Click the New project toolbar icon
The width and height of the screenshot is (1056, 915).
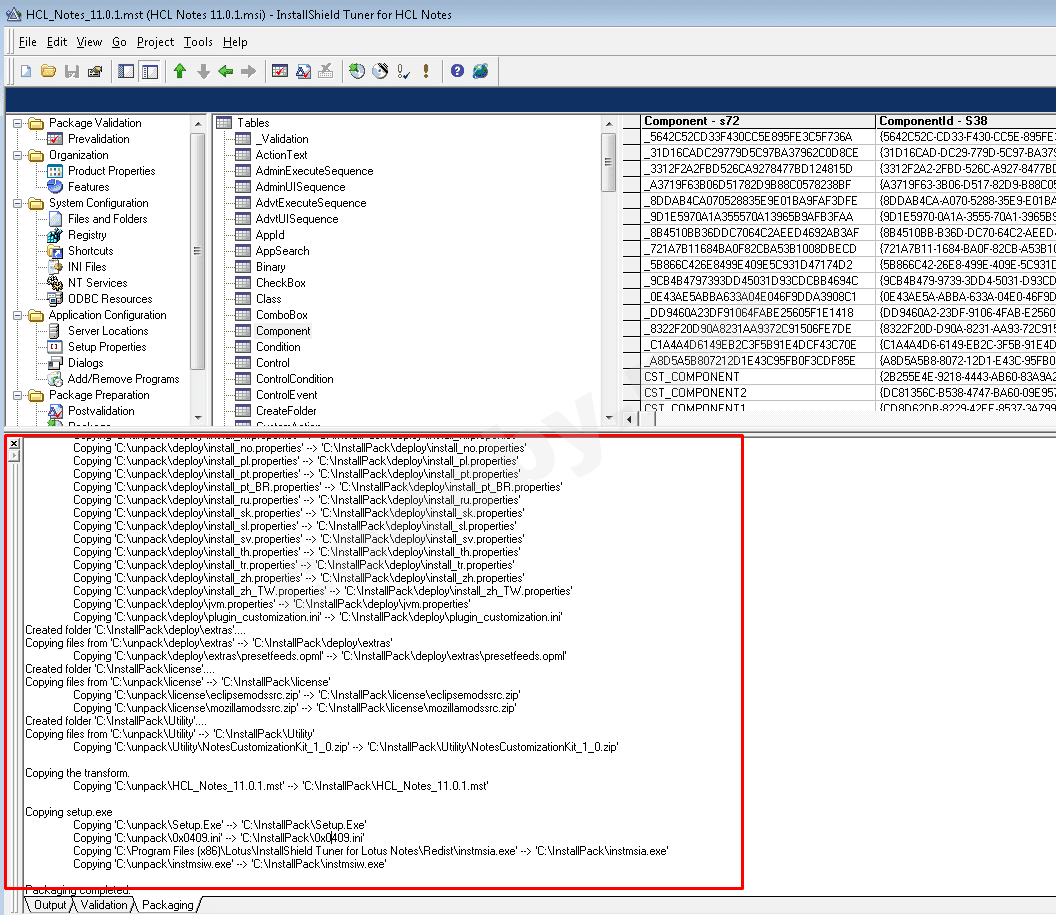(x=25, y=71)
